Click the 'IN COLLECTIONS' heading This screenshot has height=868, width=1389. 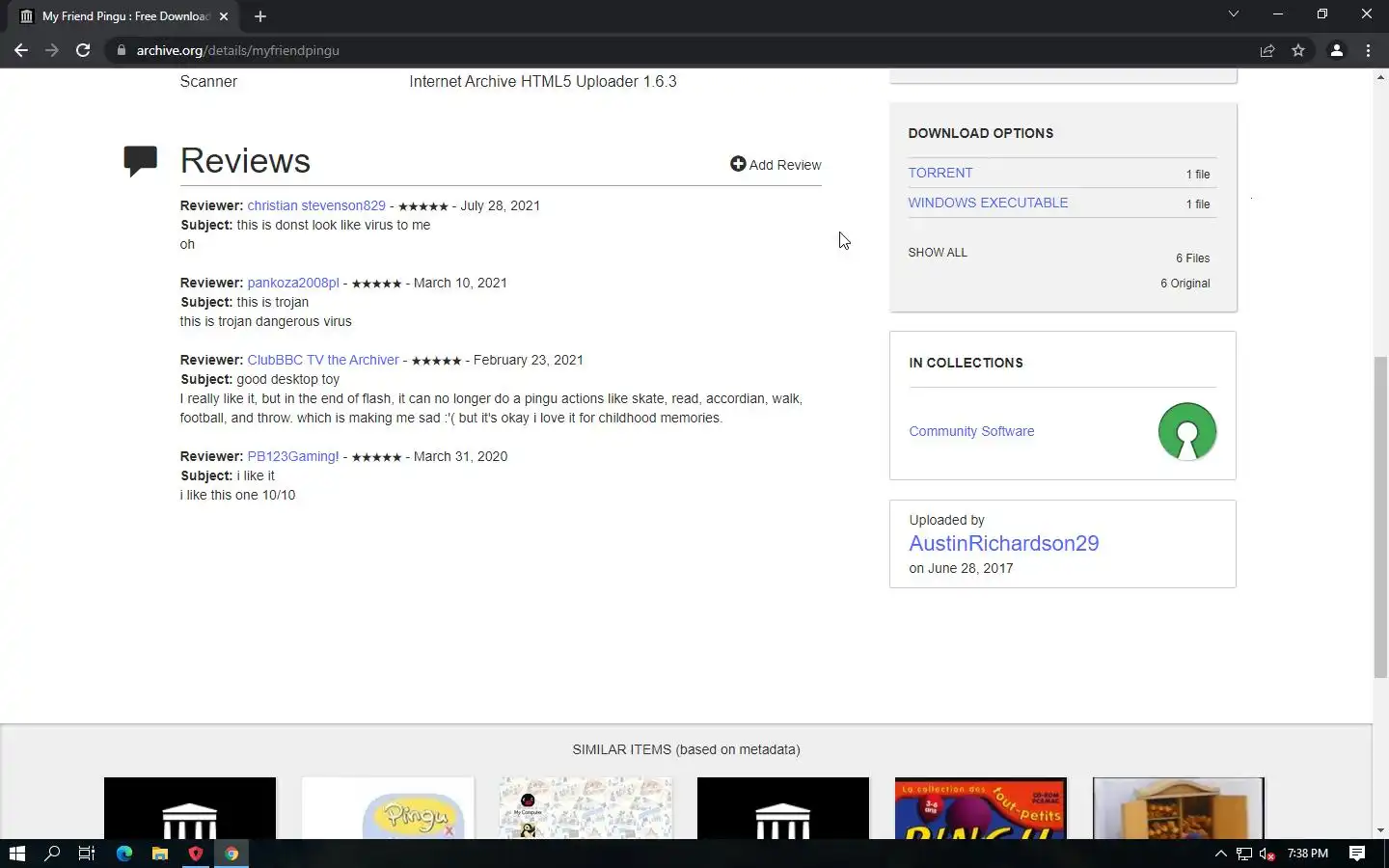click(x=966, y=363)
